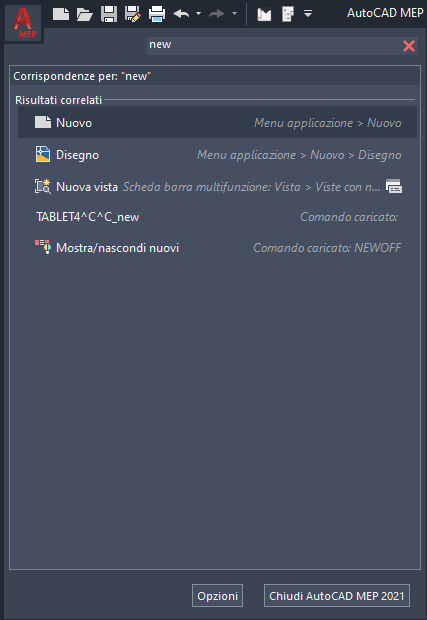Image resolution: width=427 pixels, height=620 pixels.
Task: Click the Redo arrow icon
Action: (x=217, y=14)
